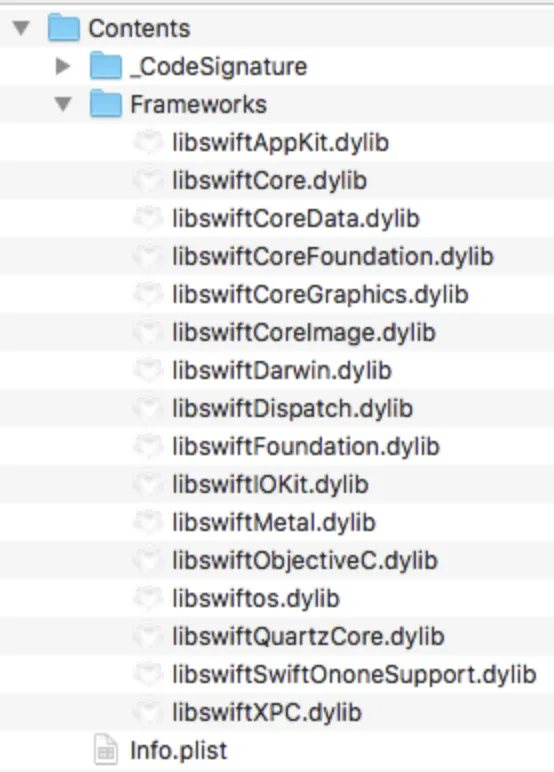Select libswiftSwiftOnoneSupport.dylib file name
The width and height of the screenshot is (554, 772).
(x=354, y=674)
